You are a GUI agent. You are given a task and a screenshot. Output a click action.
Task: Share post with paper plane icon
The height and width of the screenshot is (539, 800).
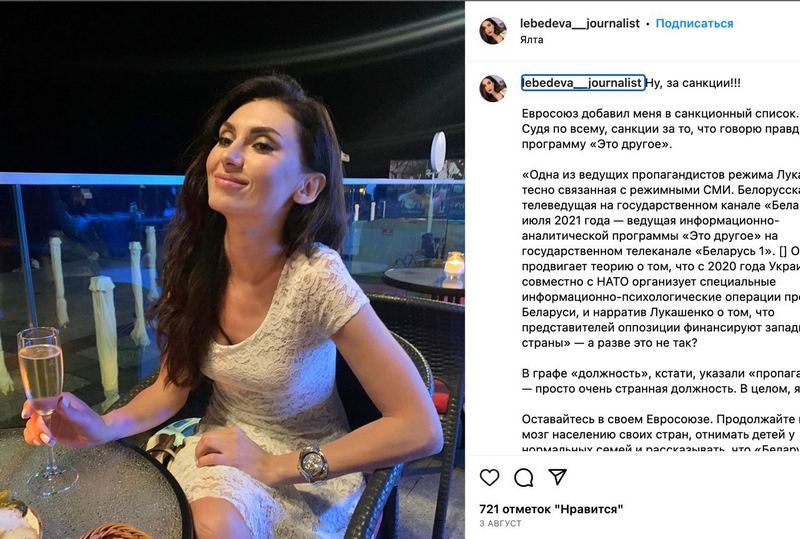[x=558, y=477]
